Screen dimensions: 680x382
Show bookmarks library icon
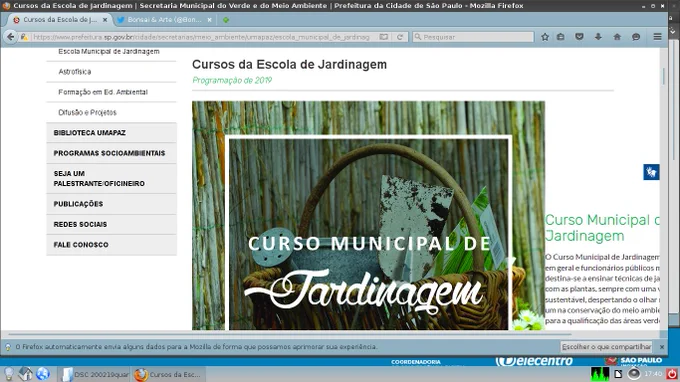tap(561, 37)
